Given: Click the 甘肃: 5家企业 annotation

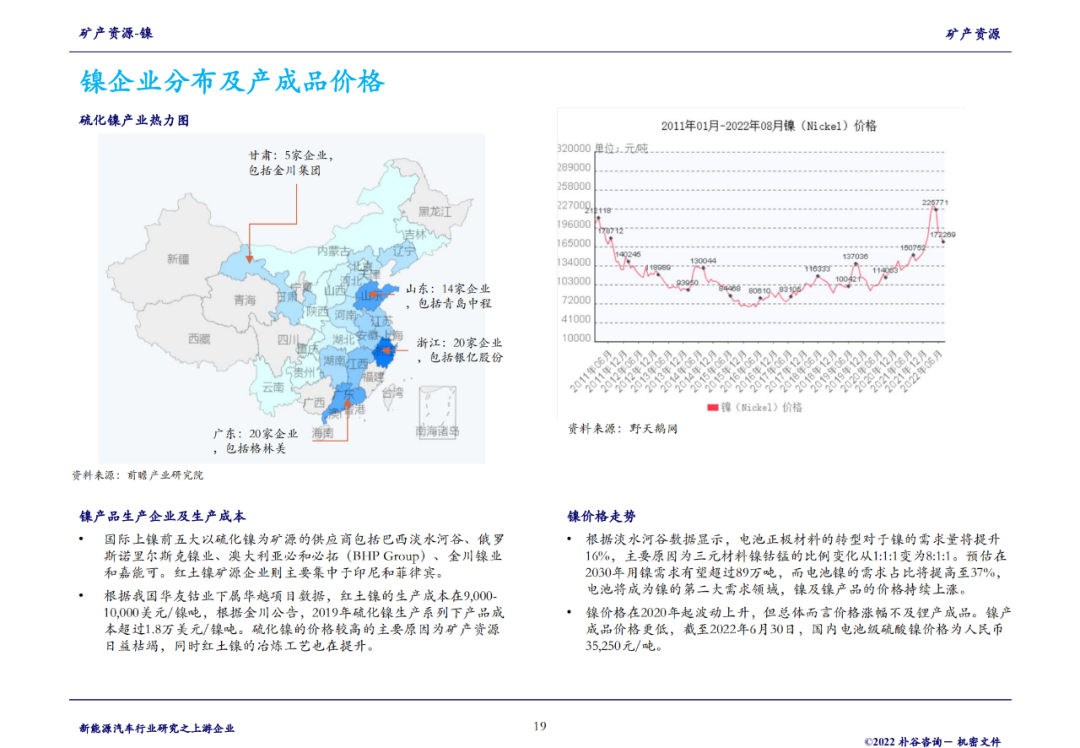Looking at the screenshot, I should tap(291, 163).
